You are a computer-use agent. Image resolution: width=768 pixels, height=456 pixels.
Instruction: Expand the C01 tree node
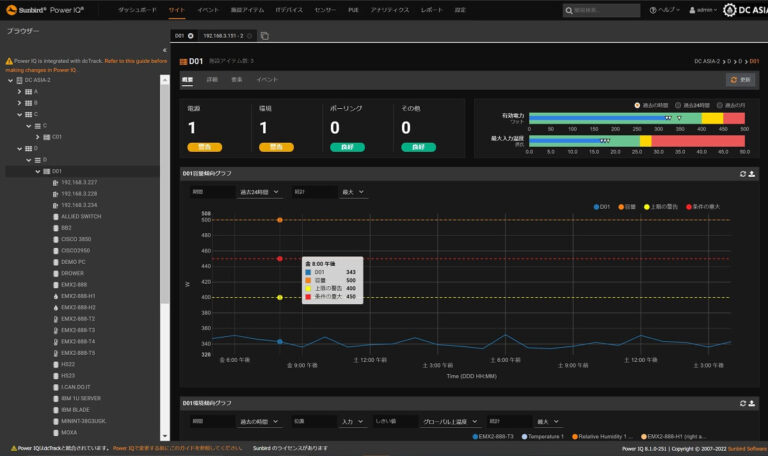(47, 136)
